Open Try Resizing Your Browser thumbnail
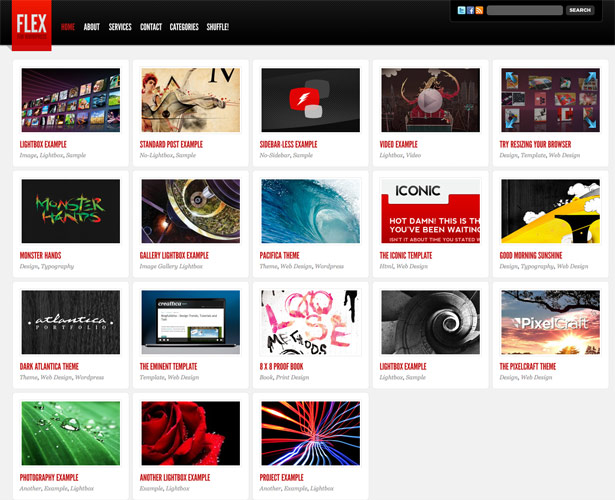This screenshot has height=500, width=615. (550, 100)
